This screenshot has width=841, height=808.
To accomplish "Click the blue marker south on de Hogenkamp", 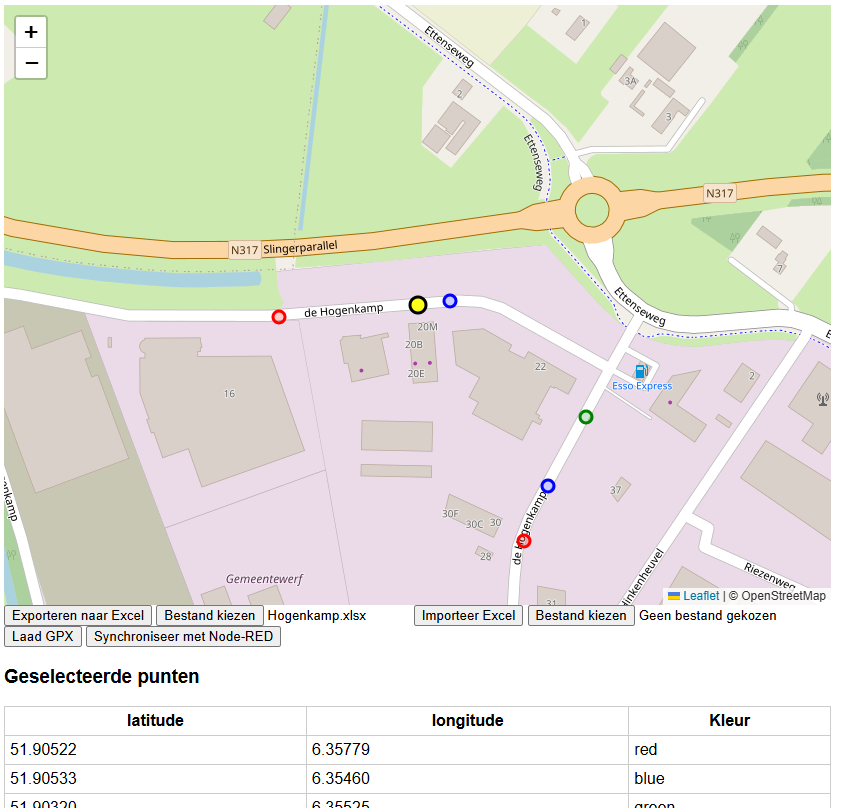I will click(x=547, y=486).
